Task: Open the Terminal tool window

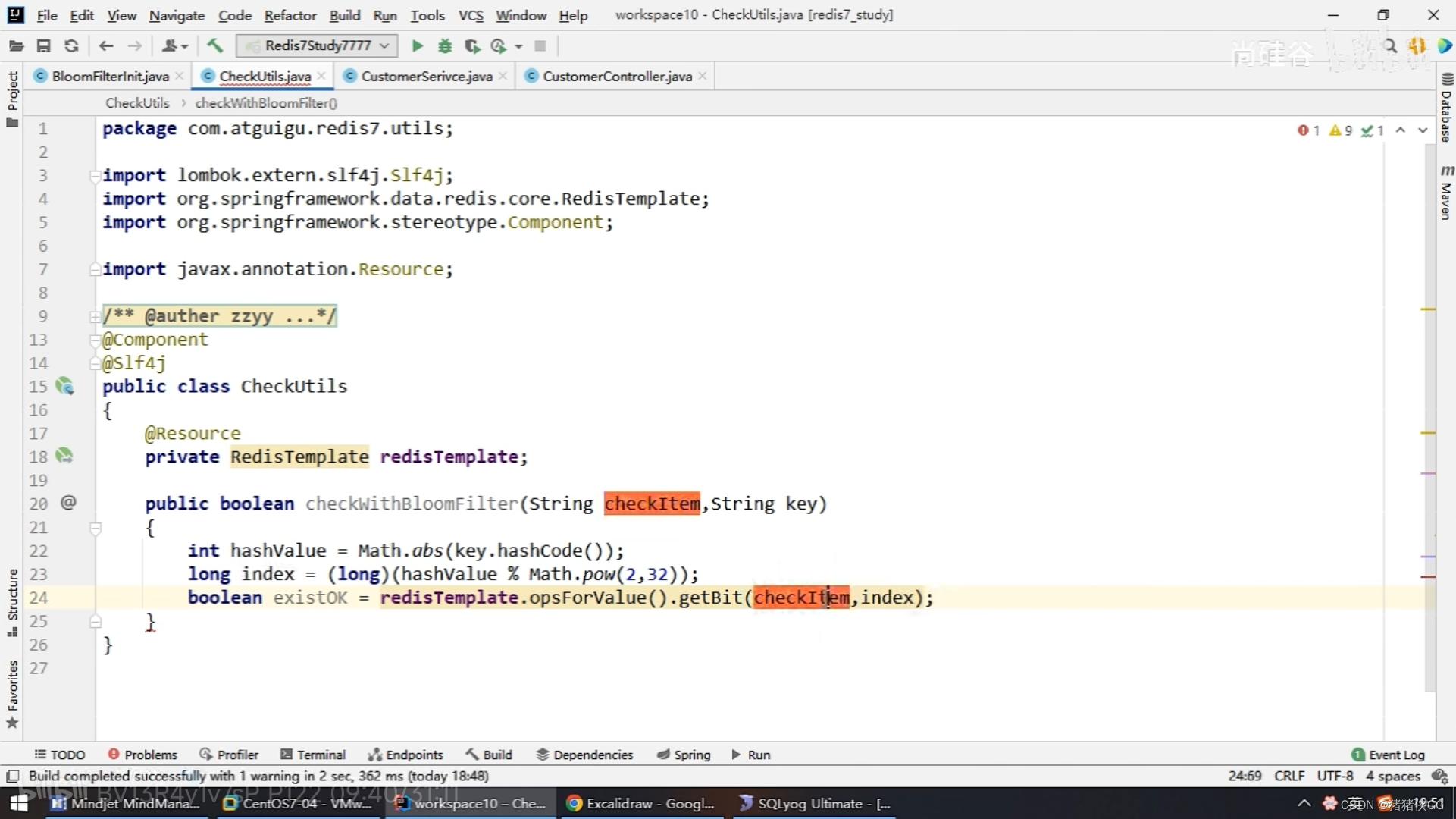Action: point(313,755)
